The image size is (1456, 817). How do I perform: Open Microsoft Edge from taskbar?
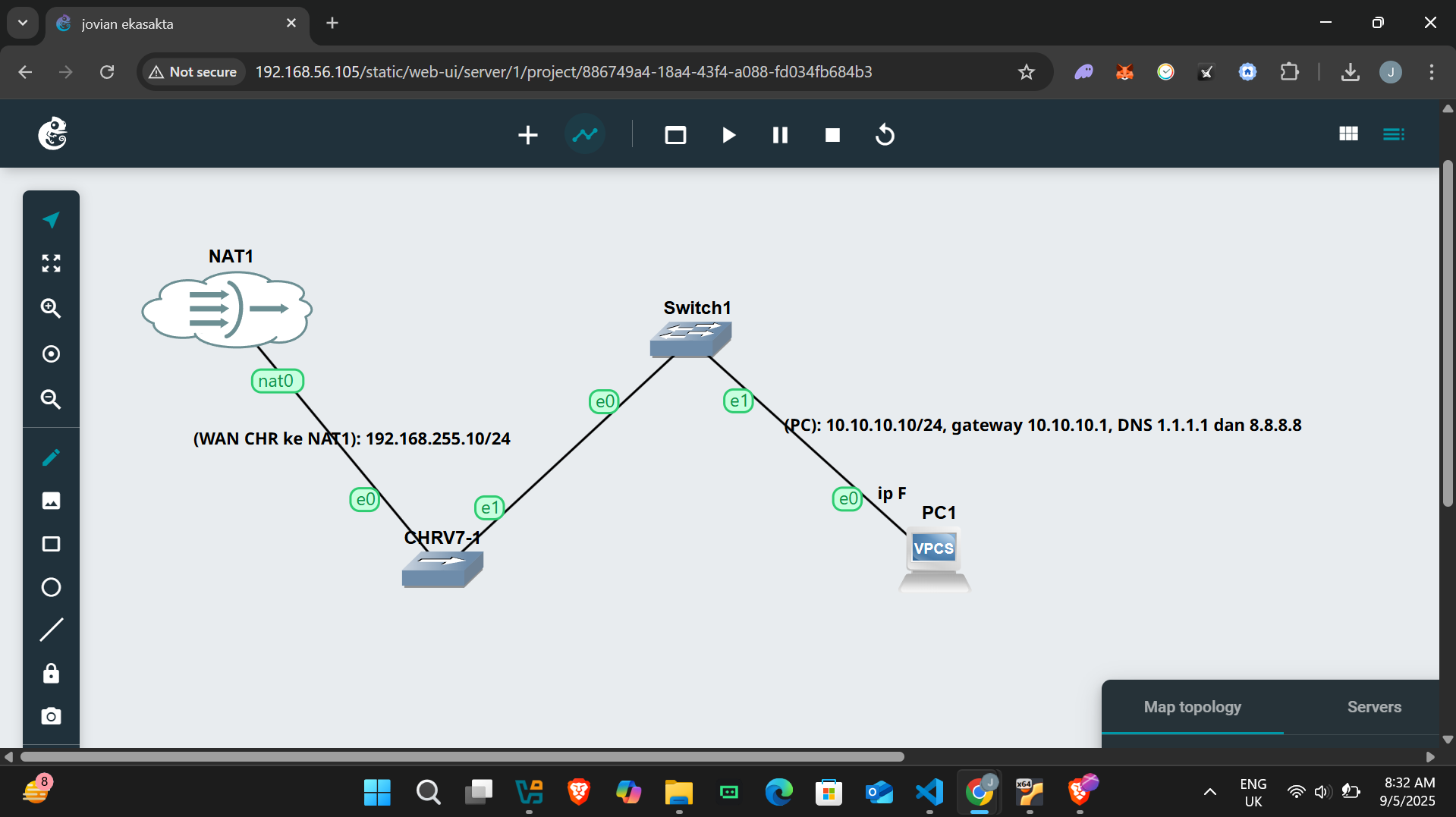(778, 793)
